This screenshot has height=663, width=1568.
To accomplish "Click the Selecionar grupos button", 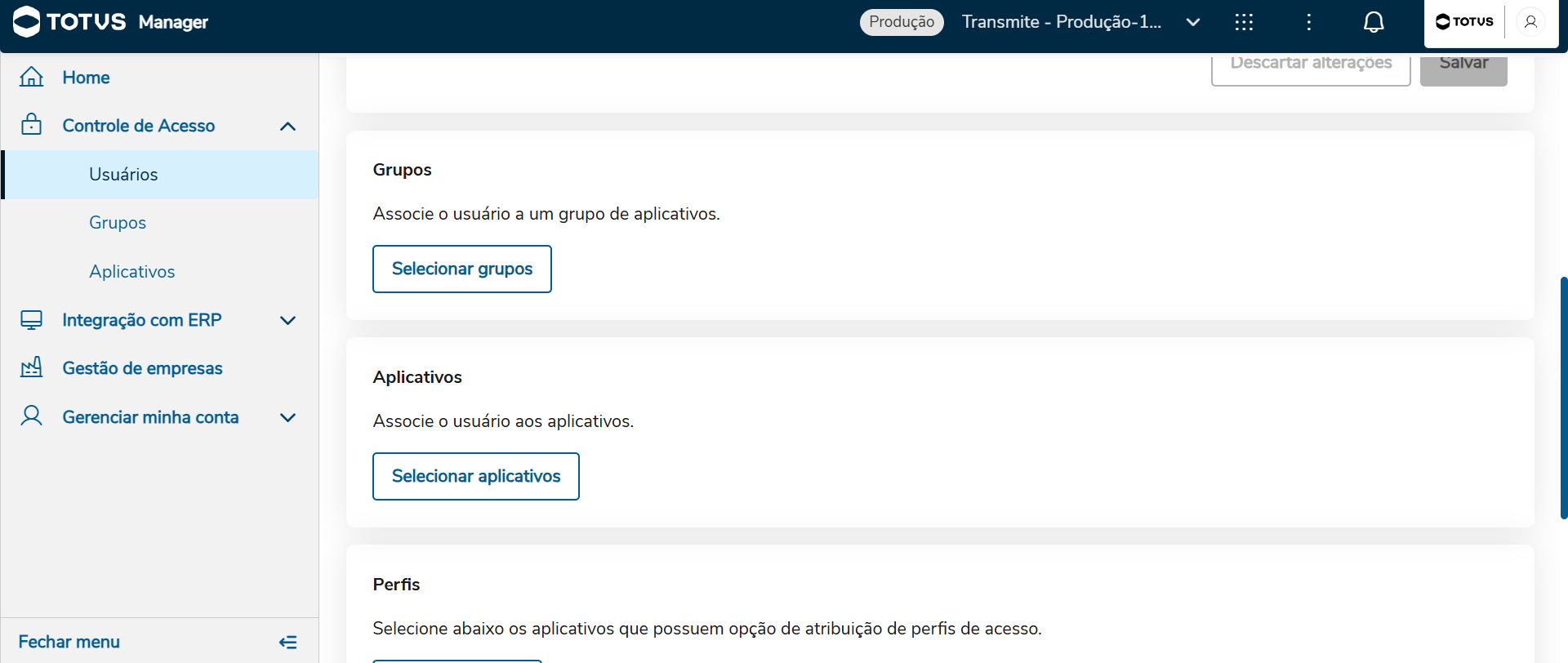I will (x=462, y=269).
